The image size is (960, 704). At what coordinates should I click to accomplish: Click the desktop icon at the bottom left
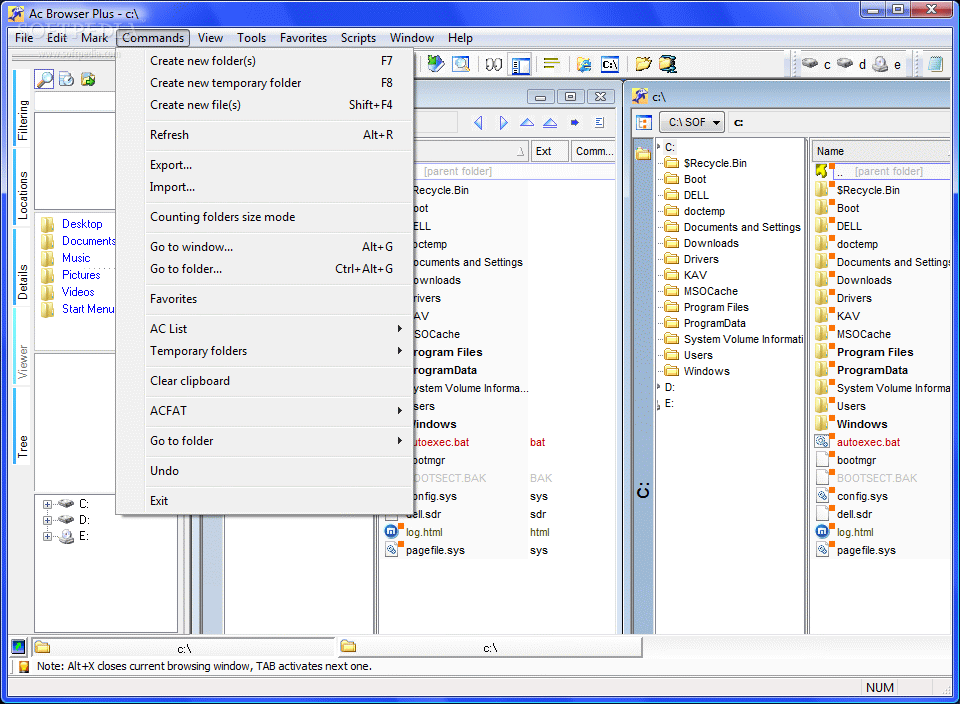[x=18, y=646]
